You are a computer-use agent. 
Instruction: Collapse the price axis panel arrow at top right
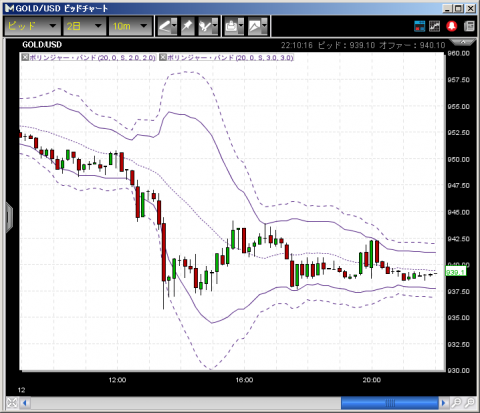(x=463, y=42)
